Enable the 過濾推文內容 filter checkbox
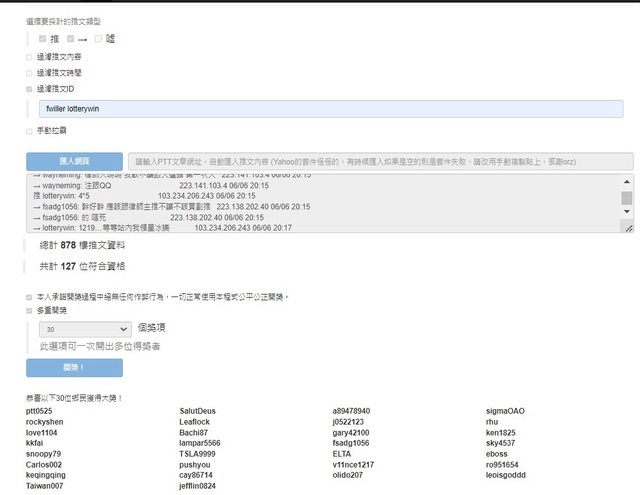 (29, 57)
